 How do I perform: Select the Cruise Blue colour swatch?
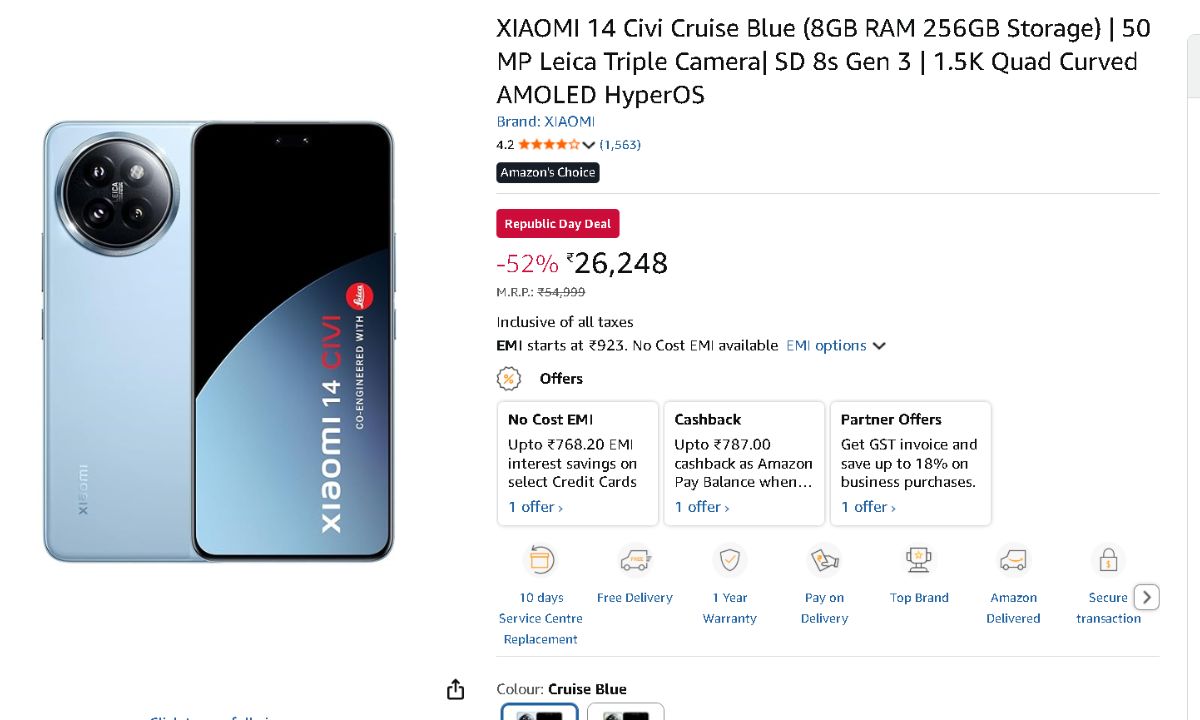coord(539,712)
